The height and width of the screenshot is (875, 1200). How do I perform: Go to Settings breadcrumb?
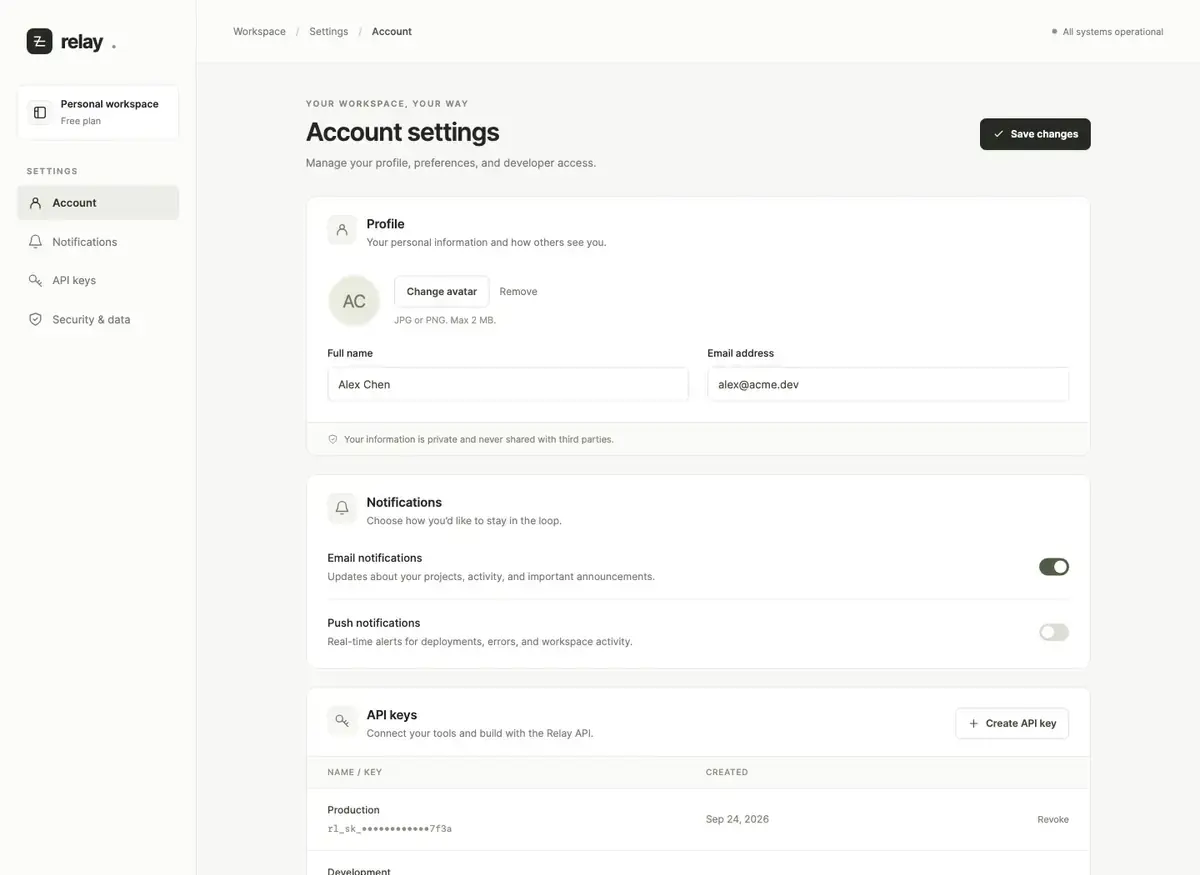tap(329, 32)
